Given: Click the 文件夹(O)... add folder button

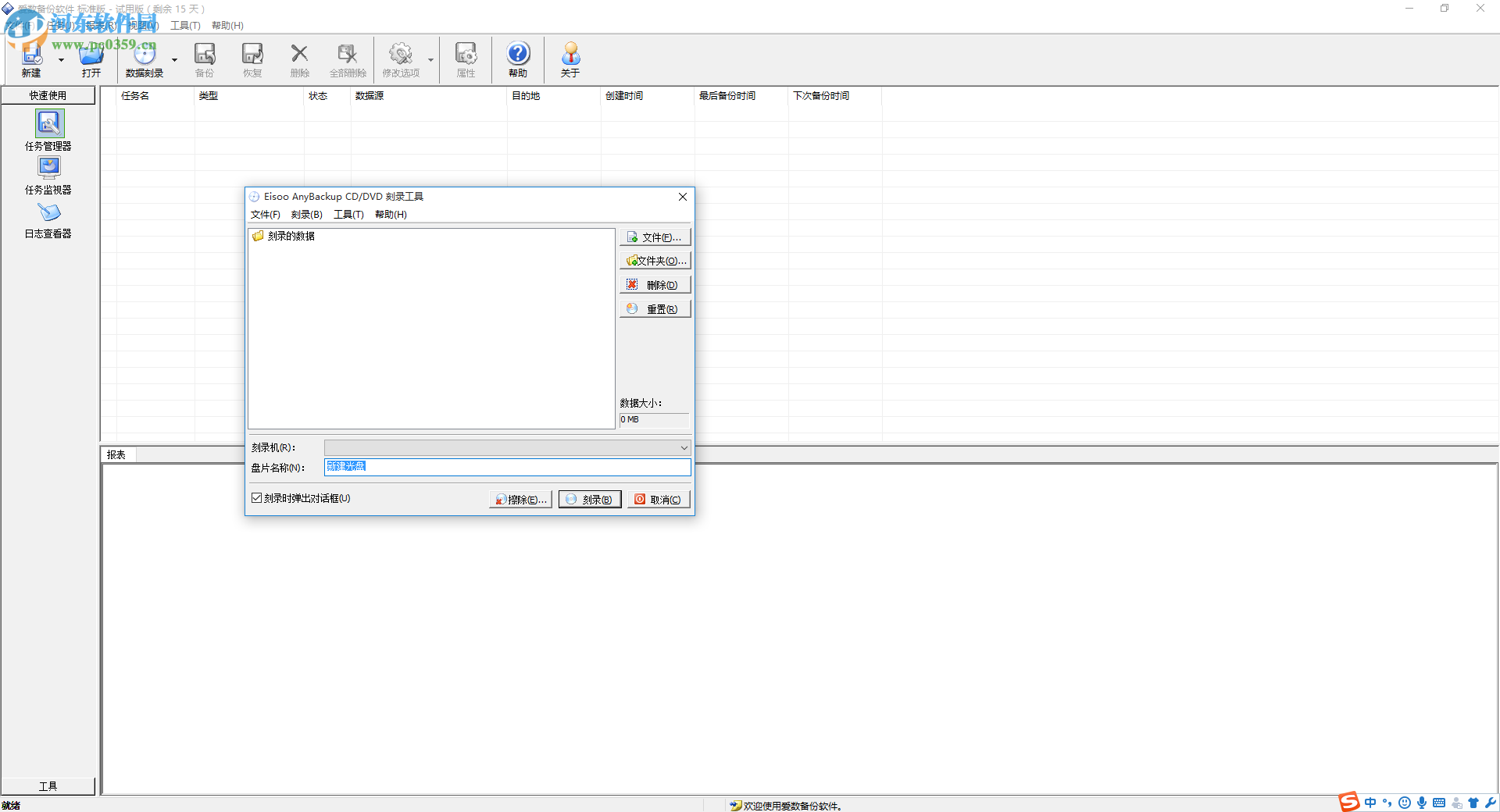Looking at the screenshot, I should point(655,261).
